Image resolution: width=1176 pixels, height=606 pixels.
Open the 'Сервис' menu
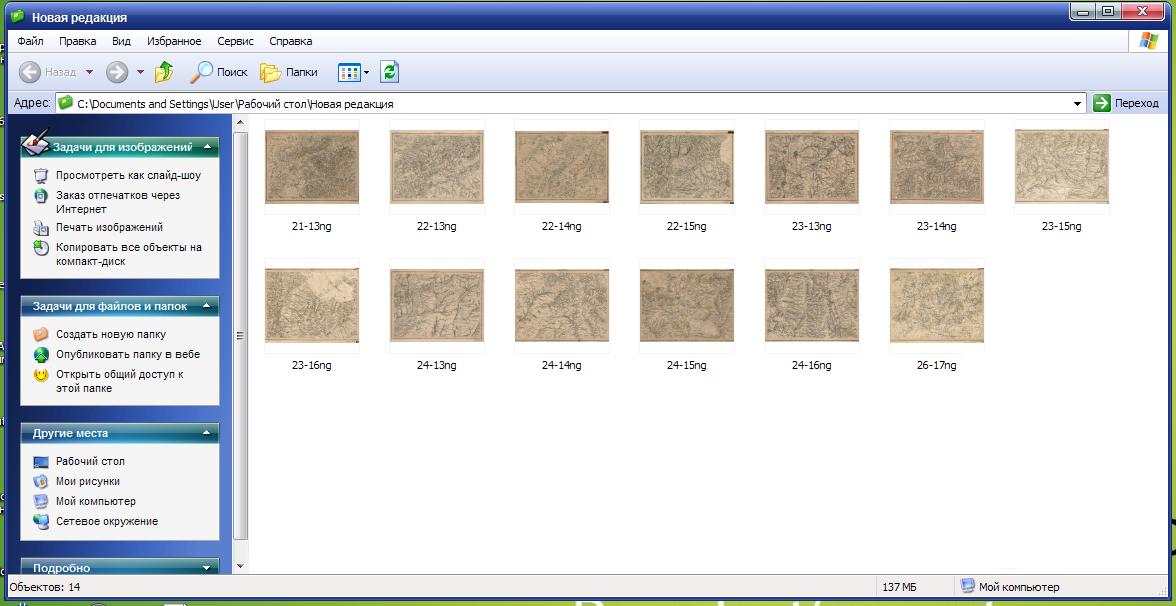click(235, 41)
